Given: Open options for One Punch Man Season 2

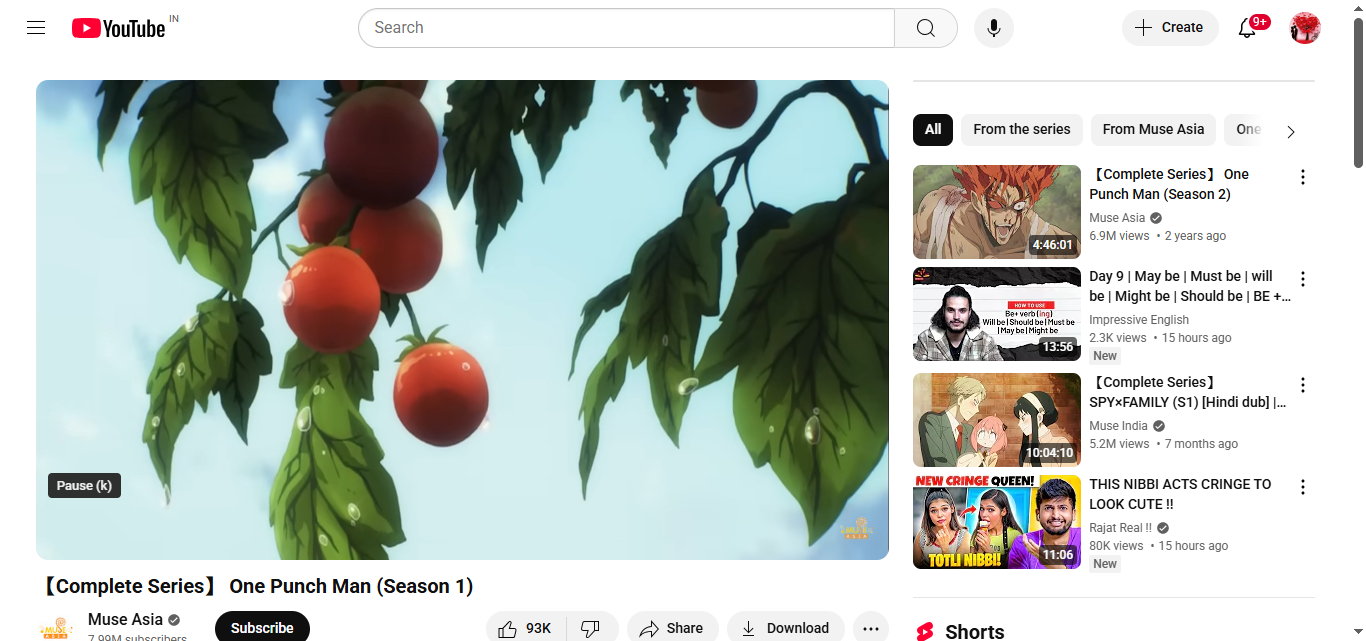Looking at the screenshot, I should [x=1303, y=177].
